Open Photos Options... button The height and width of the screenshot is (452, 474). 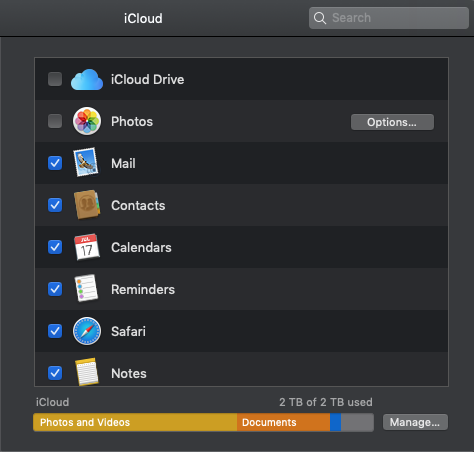pyautogui.click(x=392, y=122)
